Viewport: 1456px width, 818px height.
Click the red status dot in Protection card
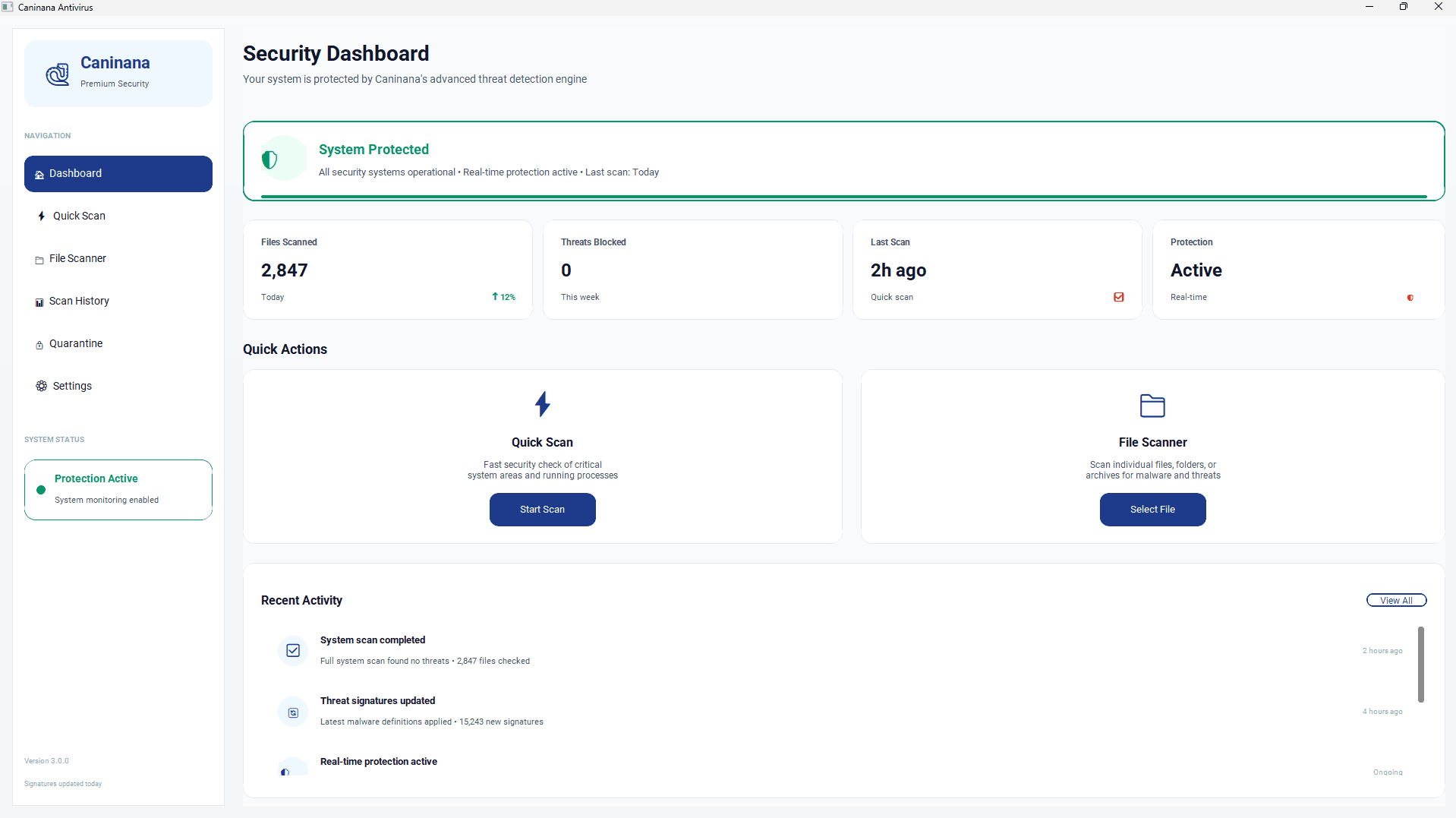[x=1410, y=298]
